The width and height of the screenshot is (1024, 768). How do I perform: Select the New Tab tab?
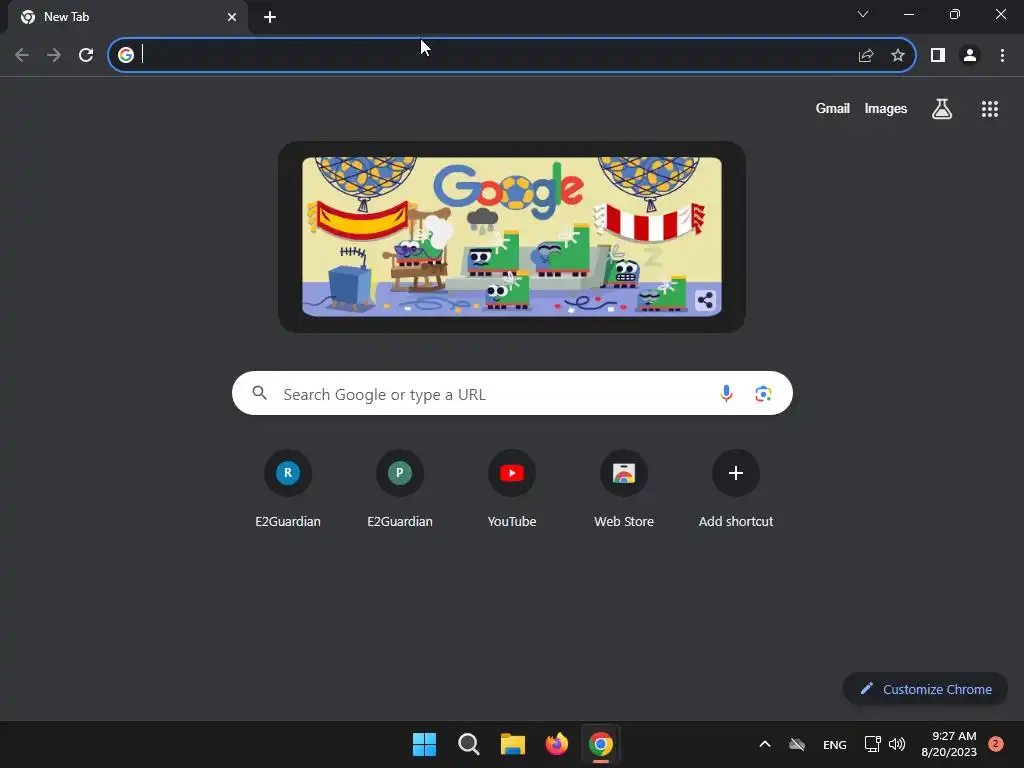click(127, 17)
